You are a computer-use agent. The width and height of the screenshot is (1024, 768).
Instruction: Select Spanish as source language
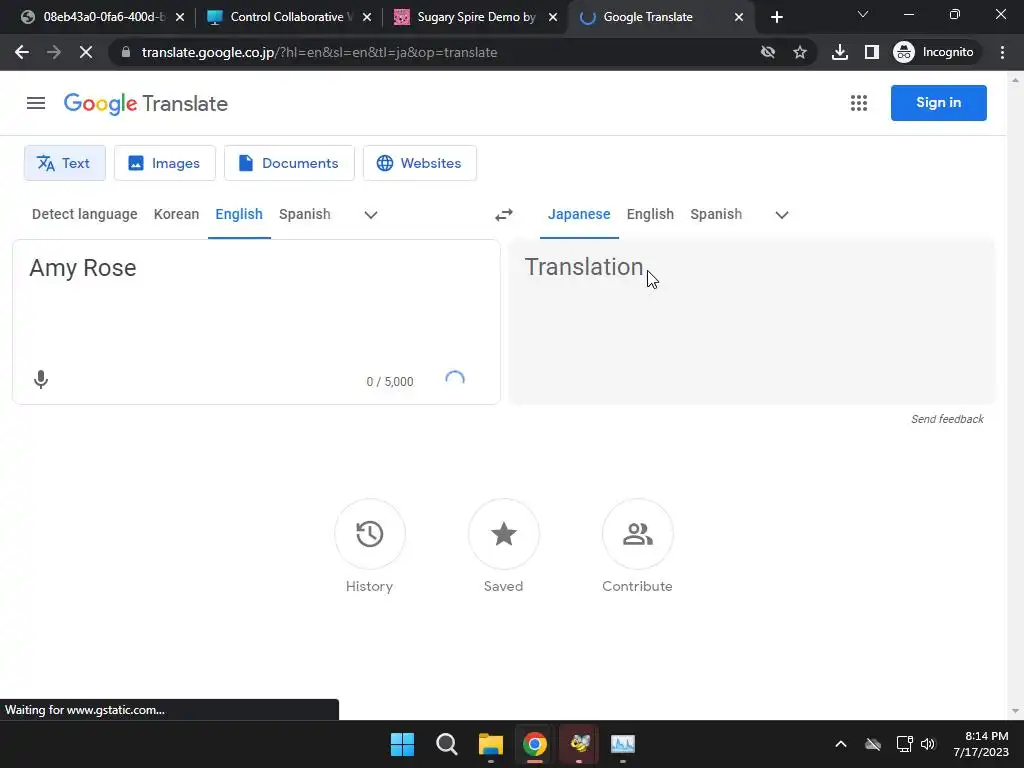pos(304,214)
